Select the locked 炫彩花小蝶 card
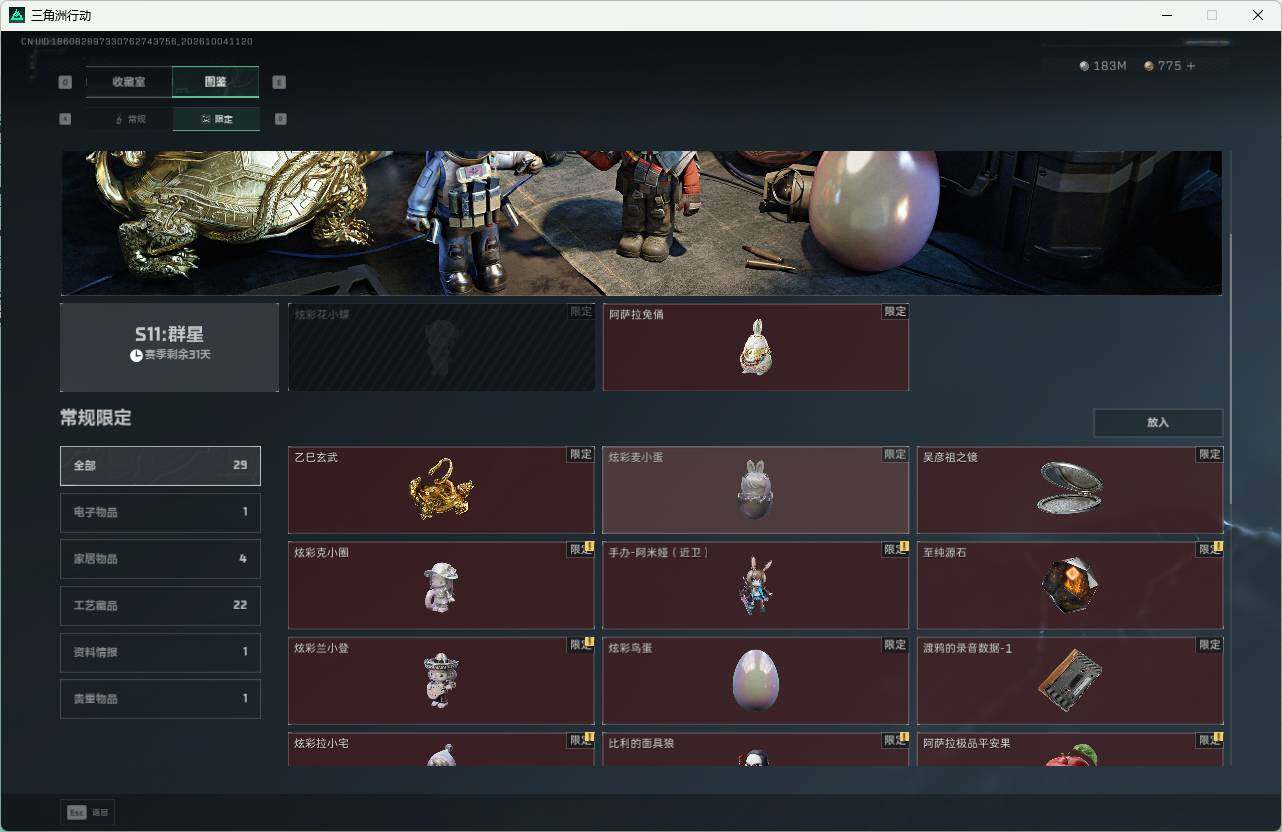 click(441, 347)
